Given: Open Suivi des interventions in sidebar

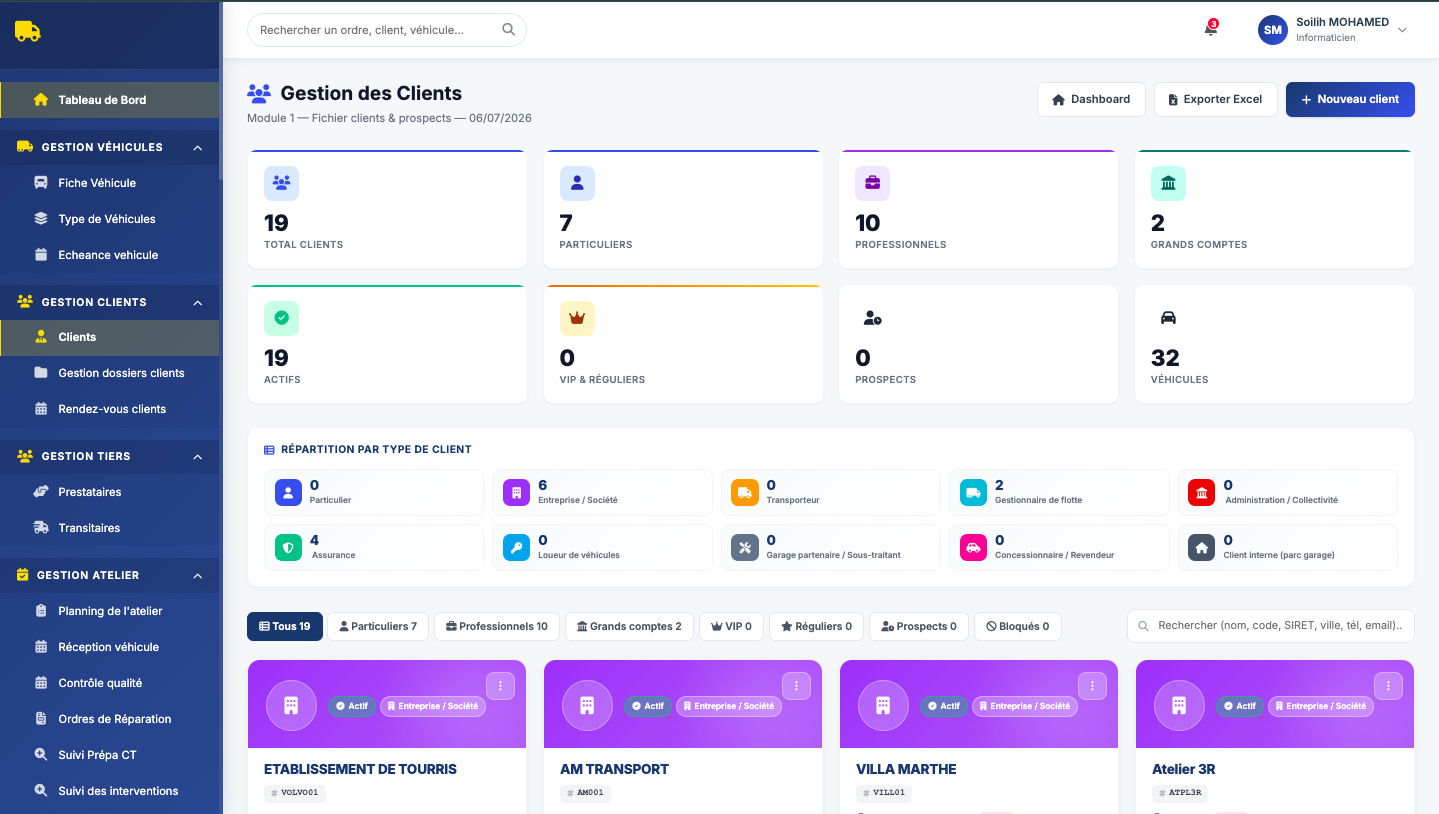Looking at the screenshot, I should (110, 791).
